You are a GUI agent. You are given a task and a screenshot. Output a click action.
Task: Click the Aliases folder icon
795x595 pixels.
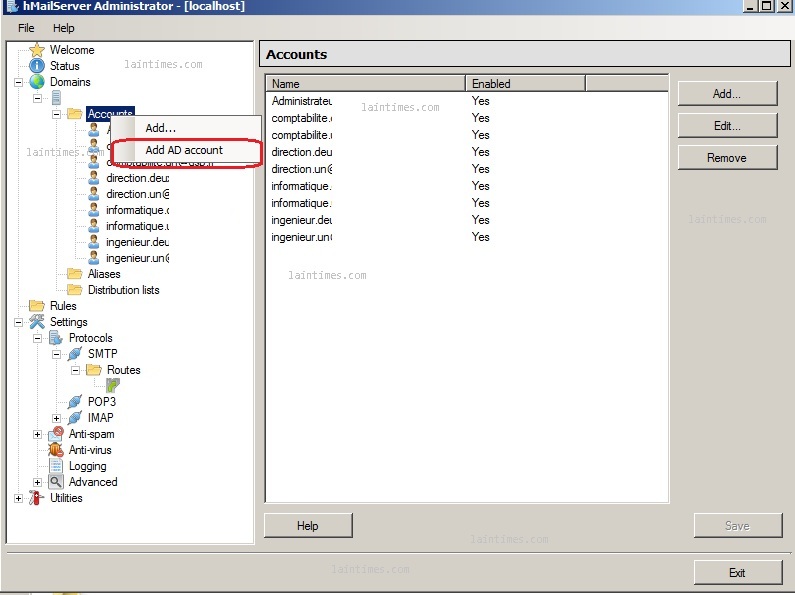click(75, 274)
